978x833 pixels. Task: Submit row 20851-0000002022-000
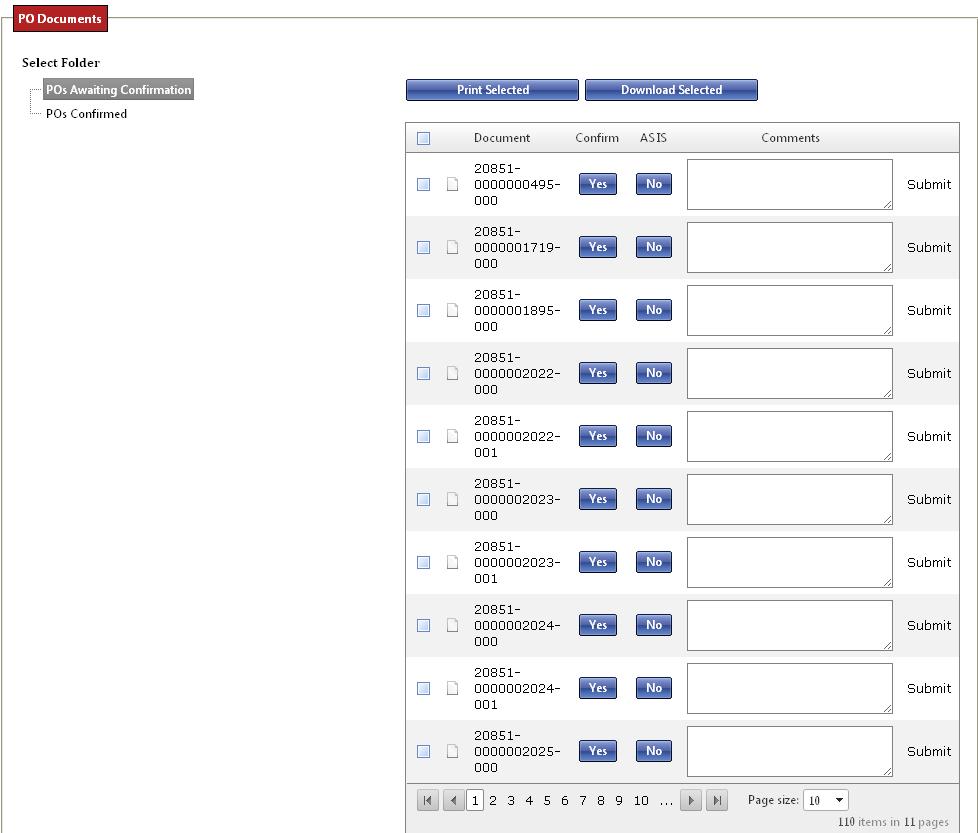tap(929, 373)
